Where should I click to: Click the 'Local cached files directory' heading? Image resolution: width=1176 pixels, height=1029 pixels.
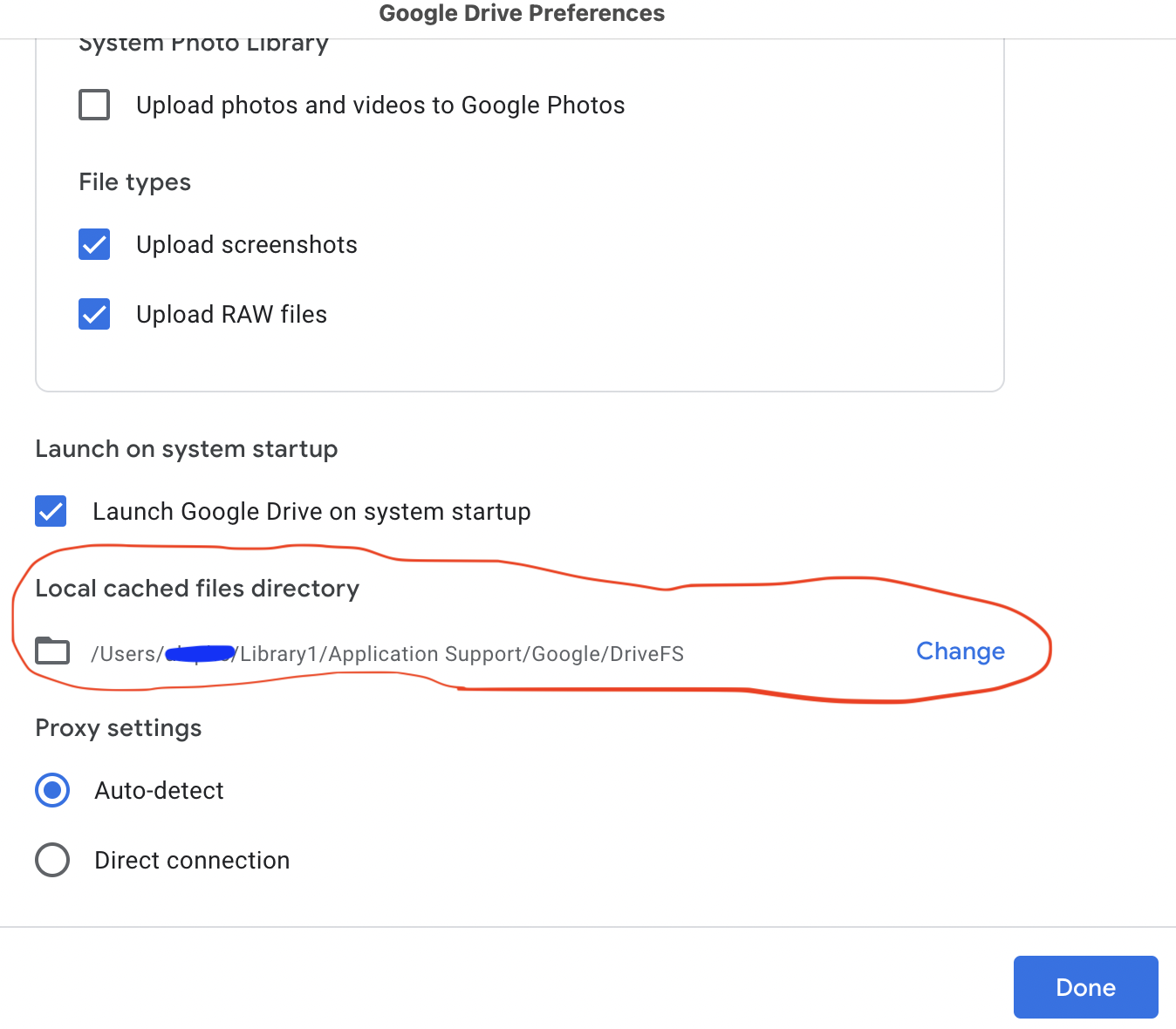197,589
